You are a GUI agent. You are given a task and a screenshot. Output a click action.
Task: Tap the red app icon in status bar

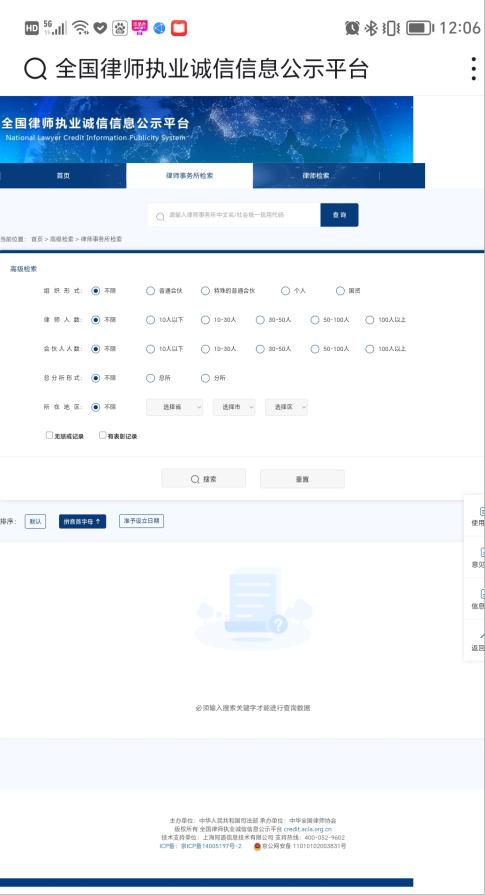[x=179, y=27]
